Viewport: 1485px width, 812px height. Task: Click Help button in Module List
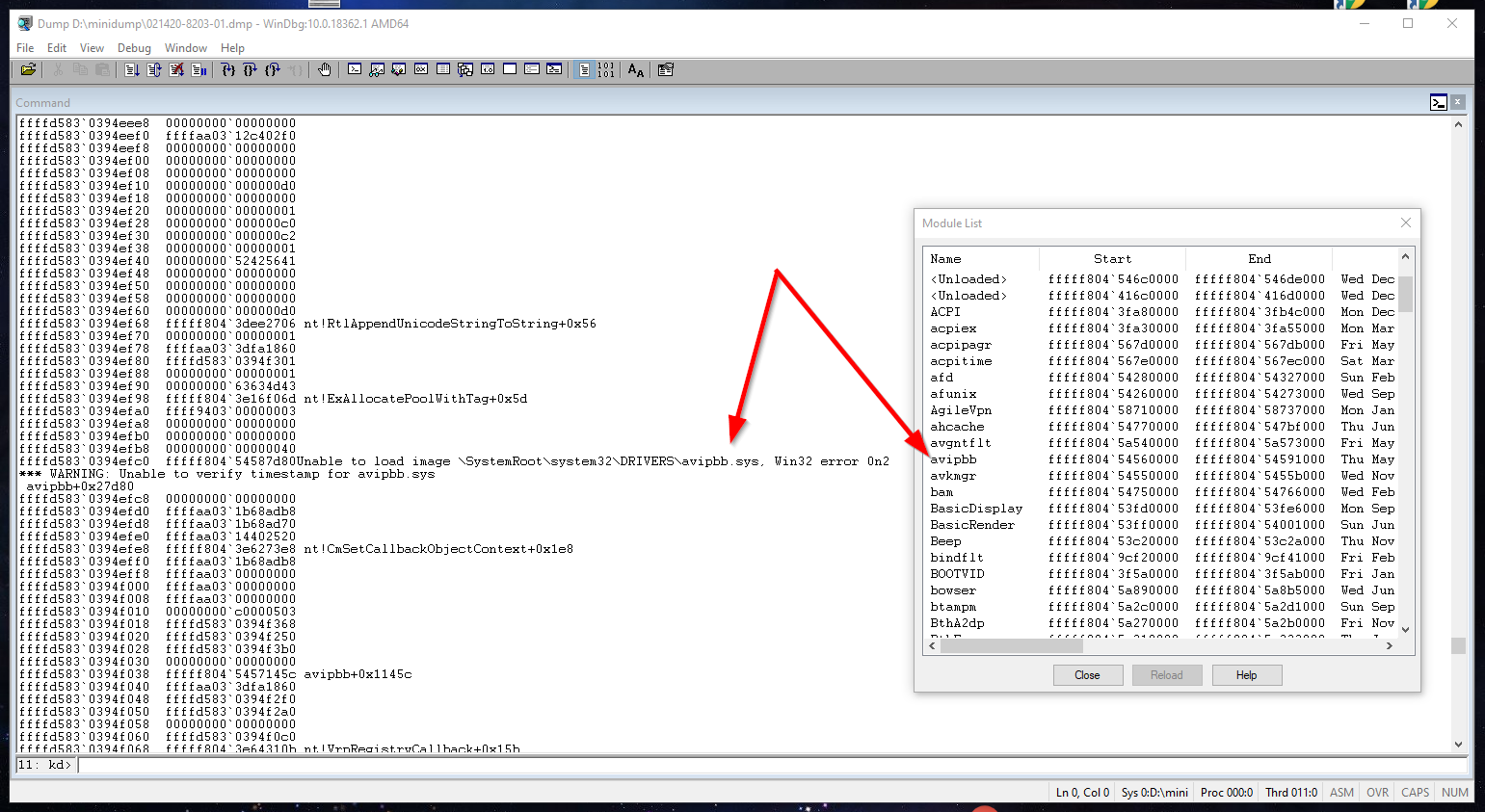coord(1247,675)
